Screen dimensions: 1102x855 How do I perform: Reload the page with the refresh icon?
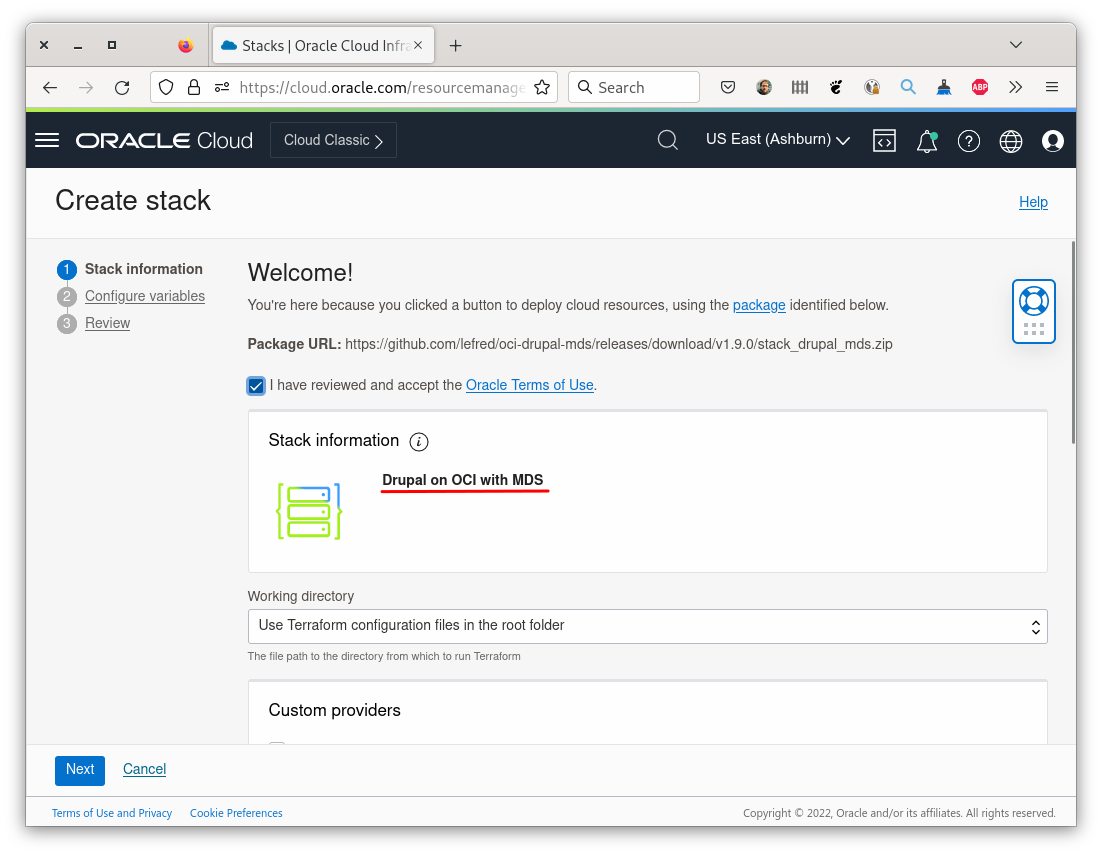click(x=122, y=87)
